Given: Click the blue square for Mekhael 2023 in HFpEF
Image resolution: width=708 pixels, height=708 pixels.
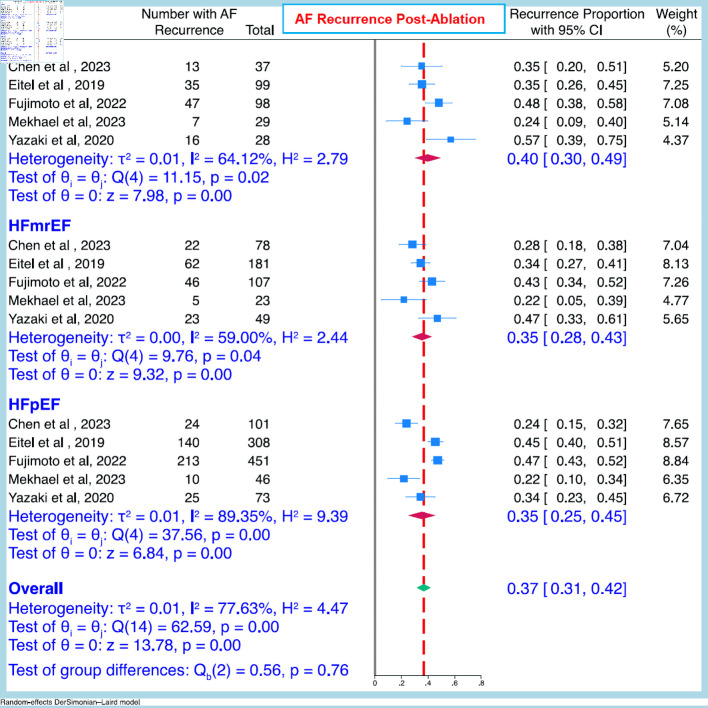Looking at the screenshot, I should (404, 479).
